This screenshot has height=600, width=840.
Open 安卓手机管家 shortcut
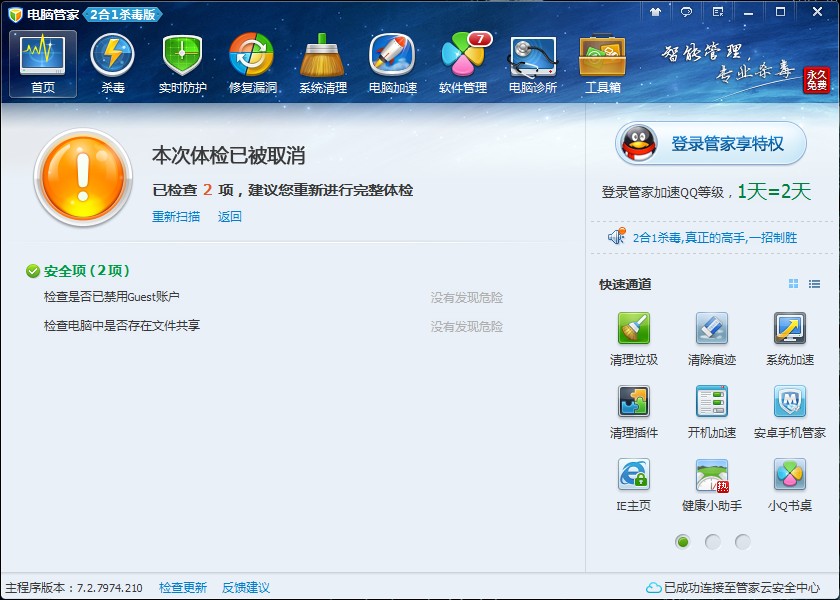[x=790, y=412]
